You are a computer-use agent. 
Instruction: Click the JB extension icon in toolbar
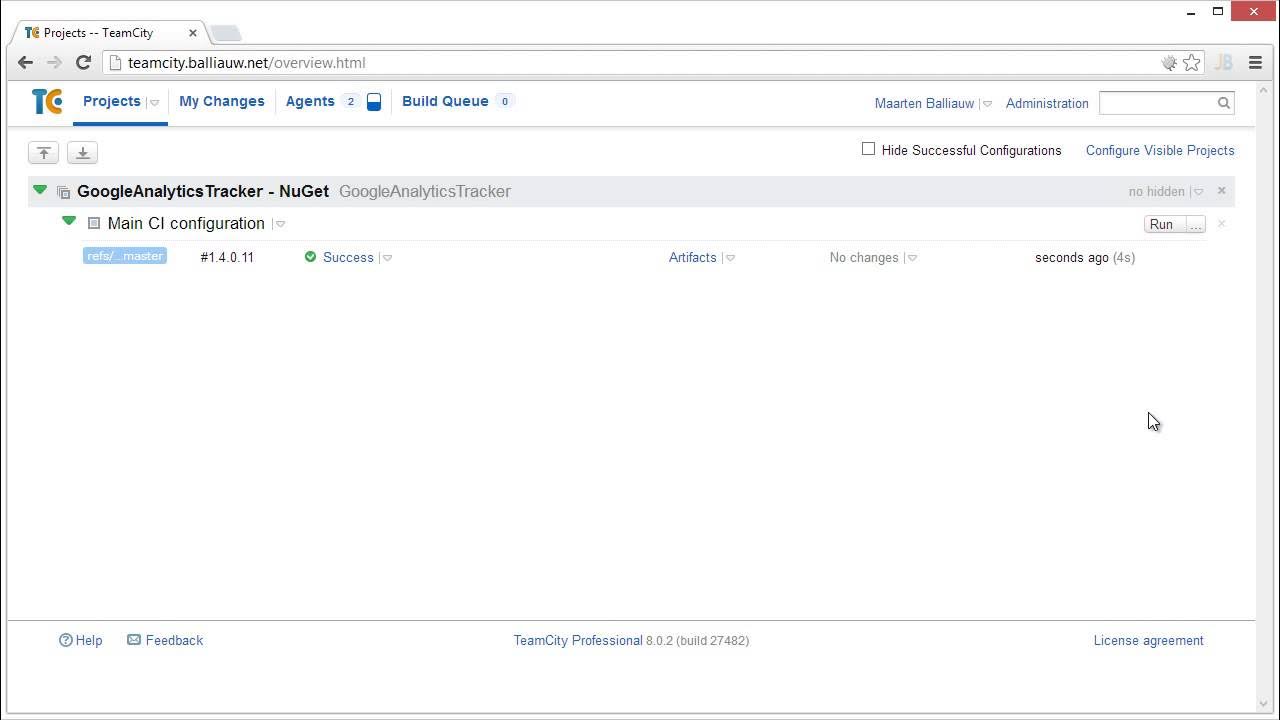pyautogui.click(x=1223, y=63)
